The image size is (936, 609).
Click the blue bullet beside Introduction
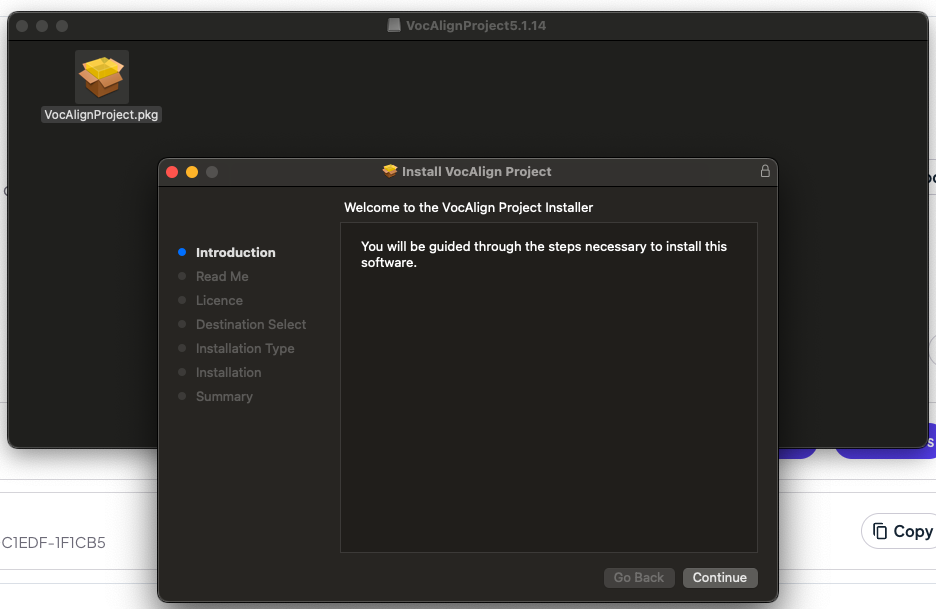coord(182,253)
